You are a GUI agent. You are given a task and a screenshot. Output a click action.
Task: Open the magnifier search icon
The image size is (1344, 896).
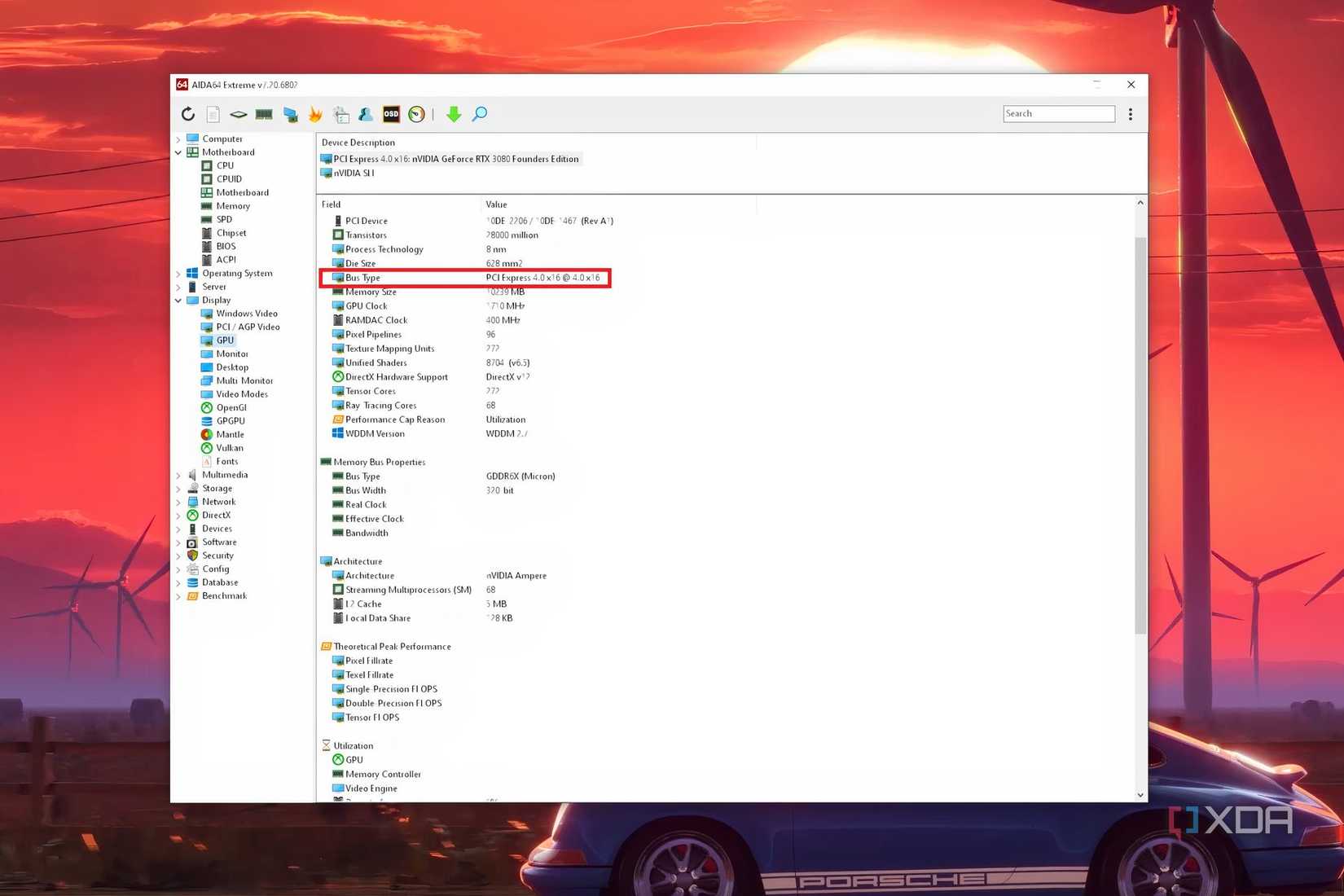[479, 114]
